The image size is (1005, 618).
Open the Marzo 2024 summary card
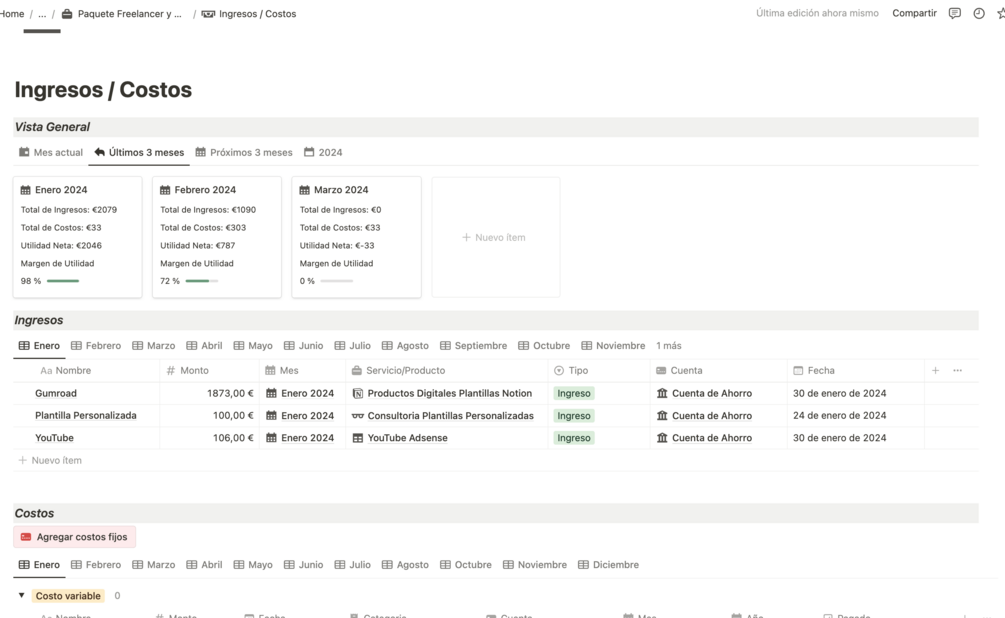(x=356, y=237)
